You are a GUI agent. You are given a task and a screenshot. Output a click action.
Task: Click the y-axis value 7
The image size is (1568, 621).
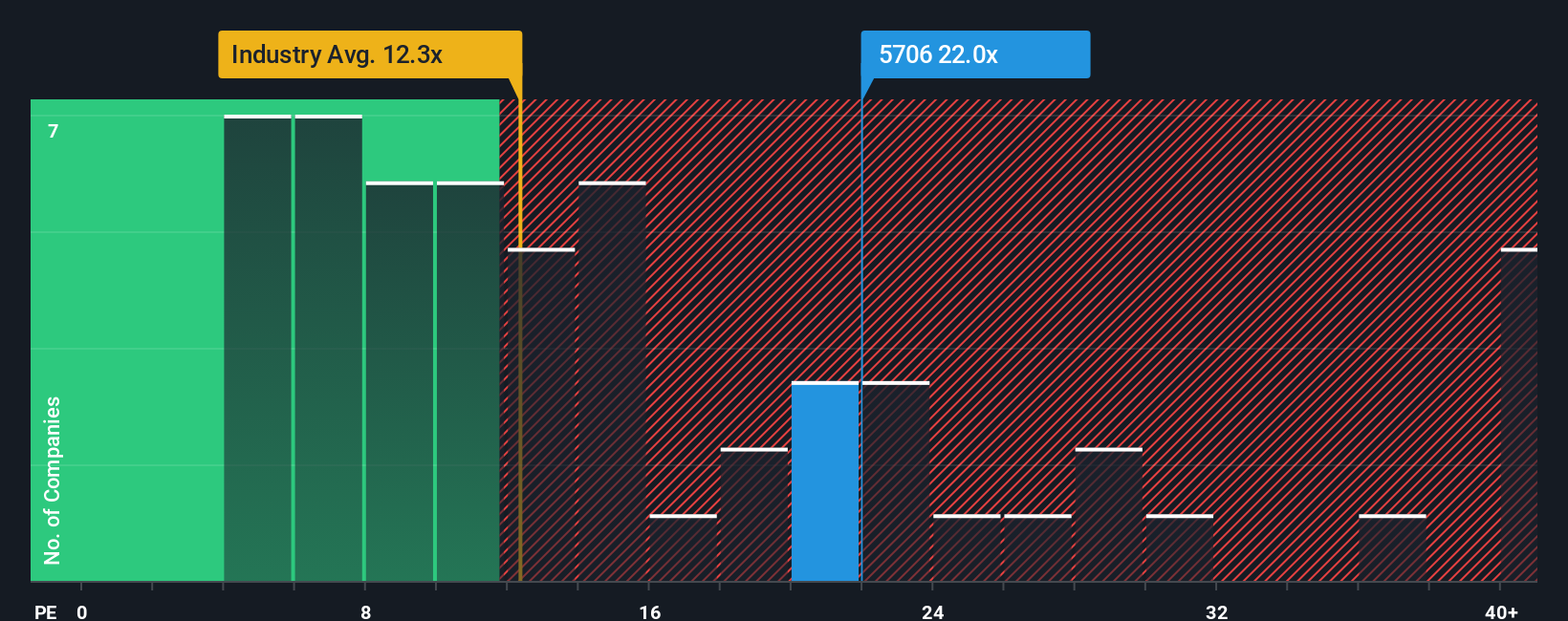[54, 131]
